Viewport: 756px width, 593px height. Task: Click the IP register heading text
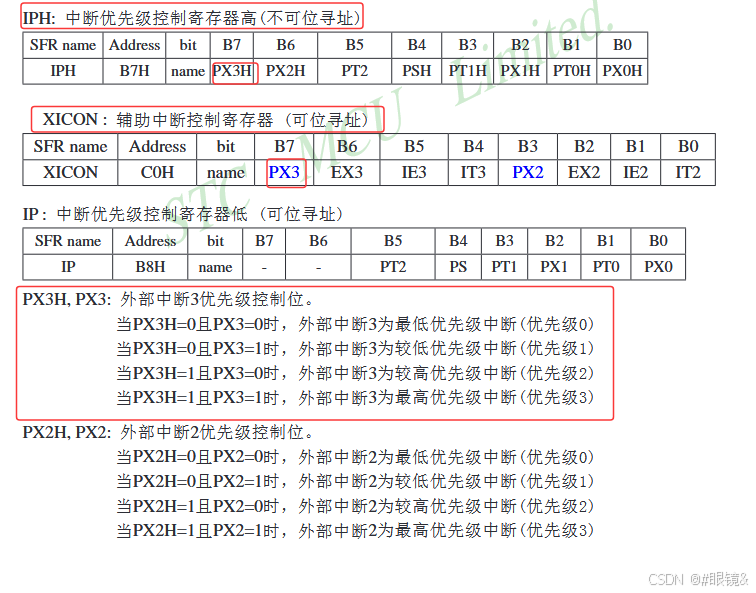tap(183, 214)
